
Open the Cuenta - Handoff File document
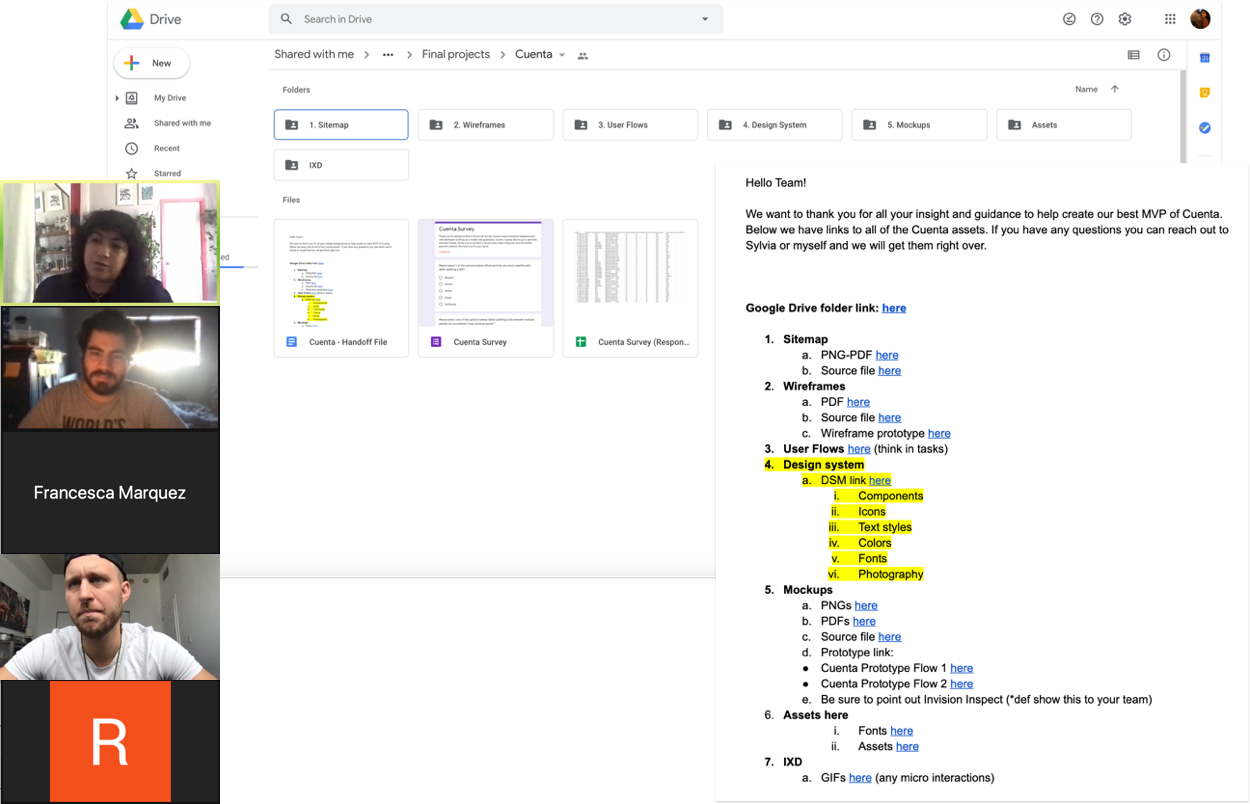(341, 288)
